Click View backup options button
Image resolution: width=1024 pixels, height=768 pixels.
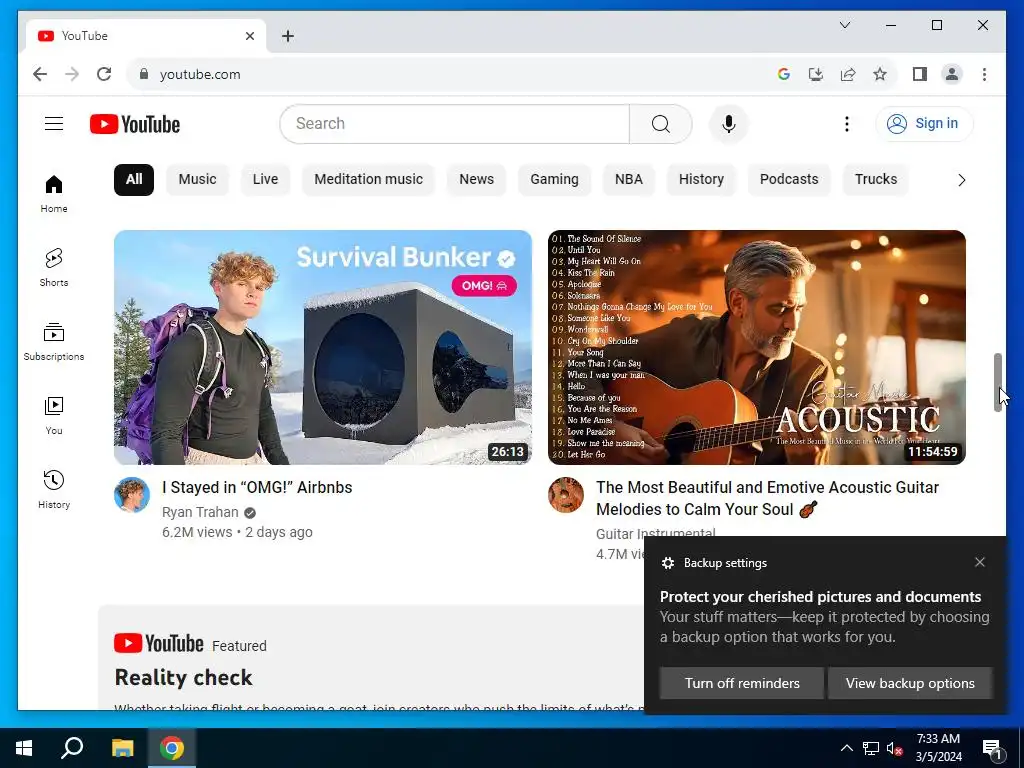tap(910, 683)
